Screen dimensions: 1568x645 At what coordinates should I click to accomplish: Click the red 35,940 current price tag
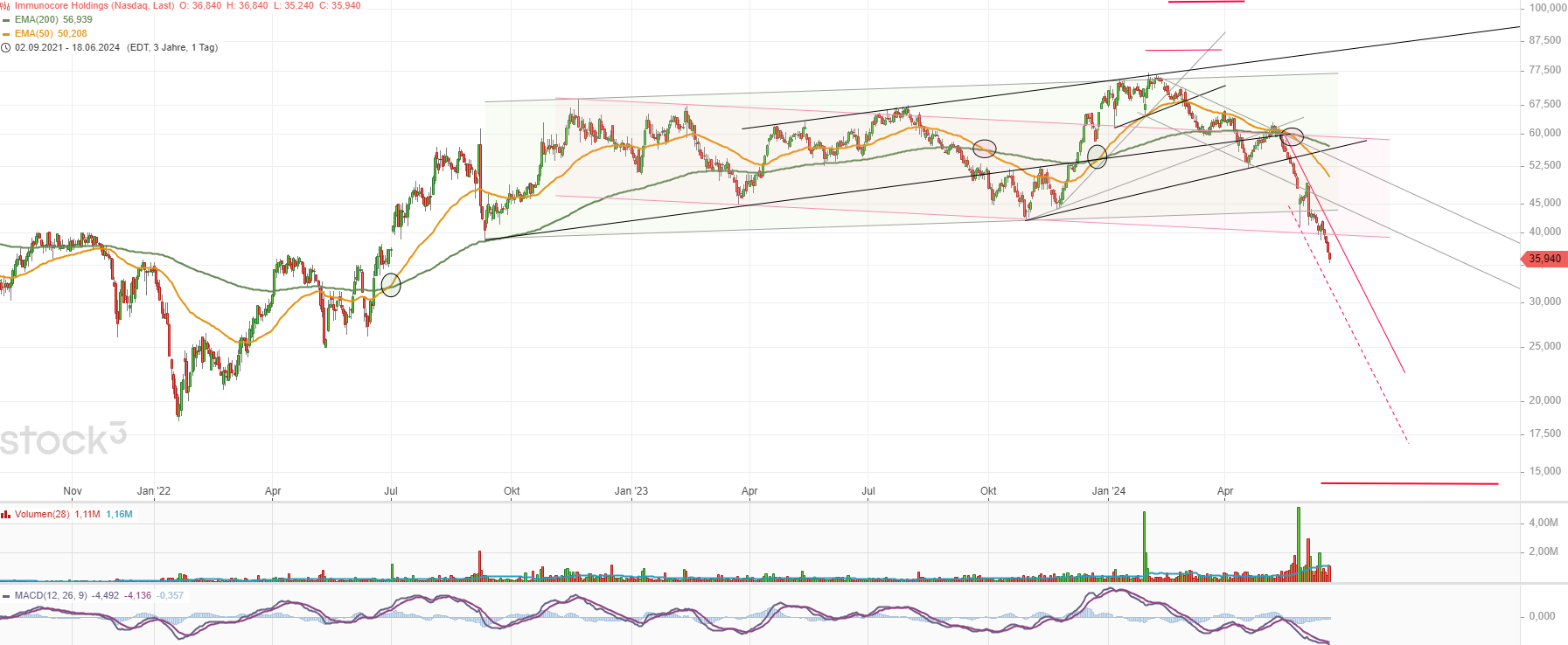pos(1544,259)
